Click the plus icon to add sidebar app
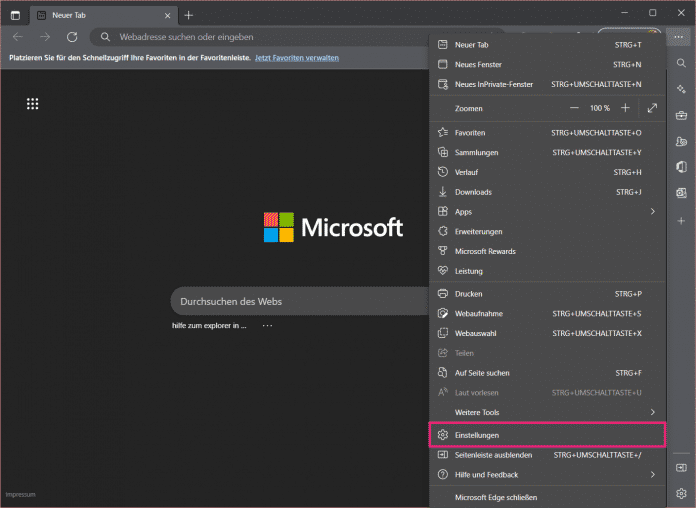696x508 pixels. click(681, 219)
